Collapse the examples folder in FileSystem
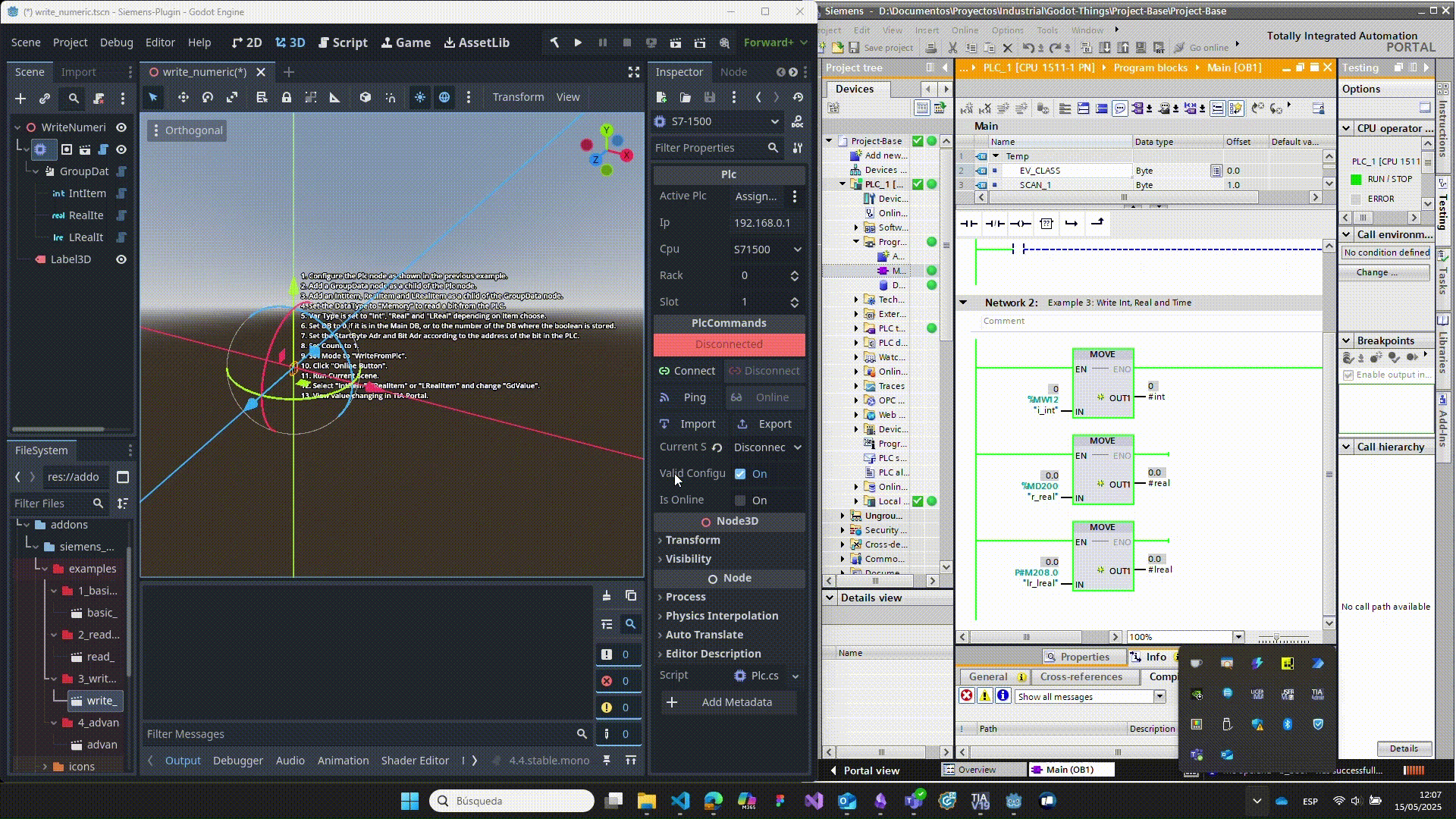The image size is (1456, 819). point(45,569)
